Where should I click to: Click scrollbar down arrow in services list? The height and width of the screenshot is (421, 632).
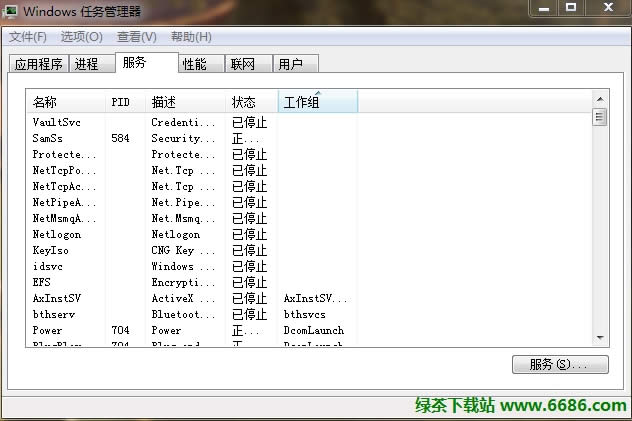(x=600, y=338)
